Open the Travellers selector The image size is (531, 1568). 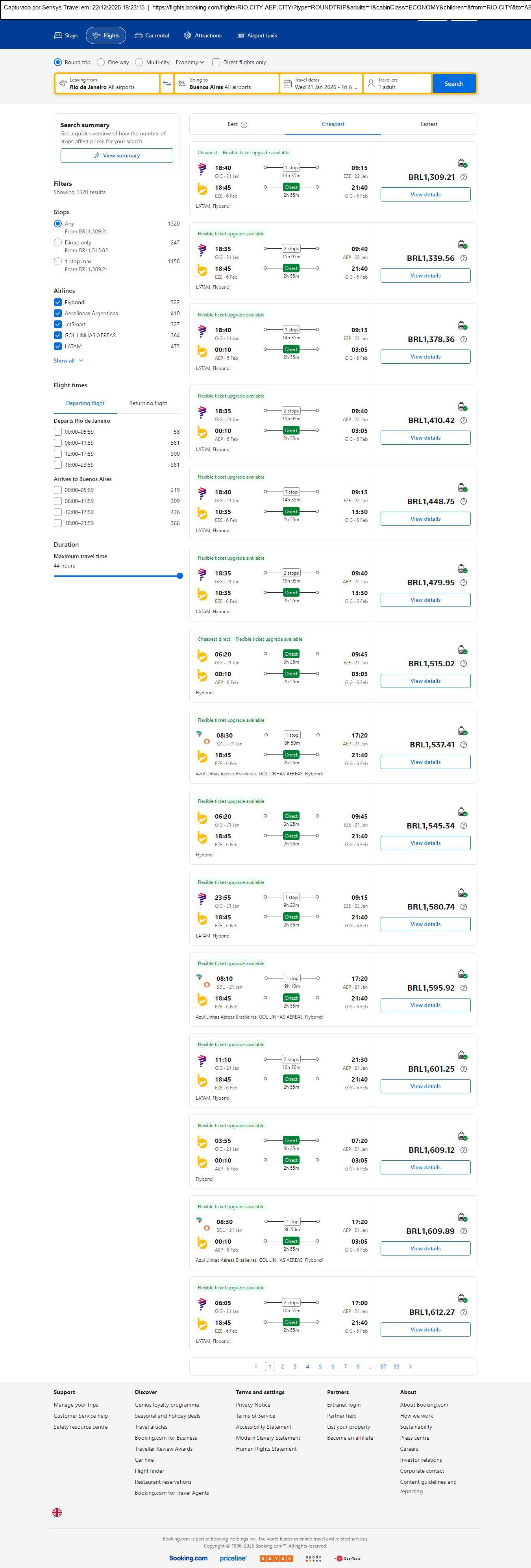tap(396, 83)
